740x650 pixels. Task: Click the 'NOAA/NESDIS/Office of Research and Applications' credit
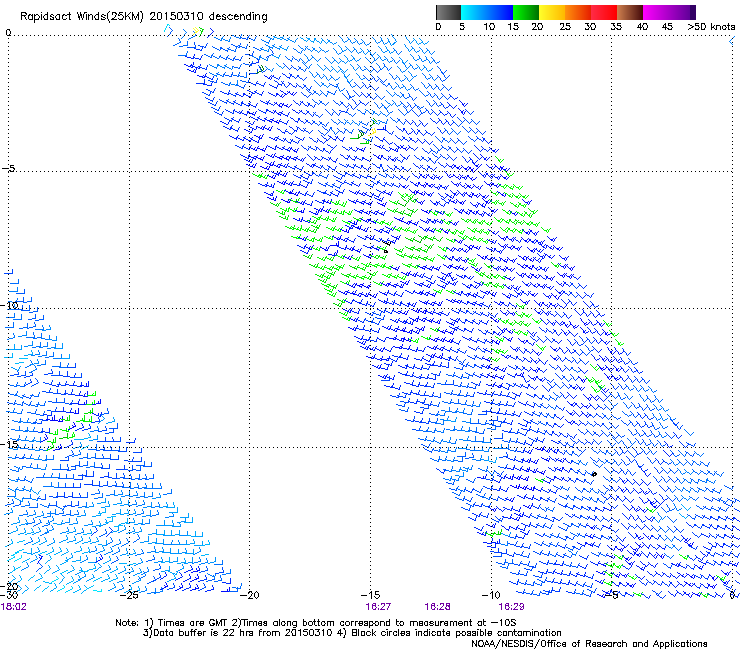pyautogui.click(x=589, y=644)
